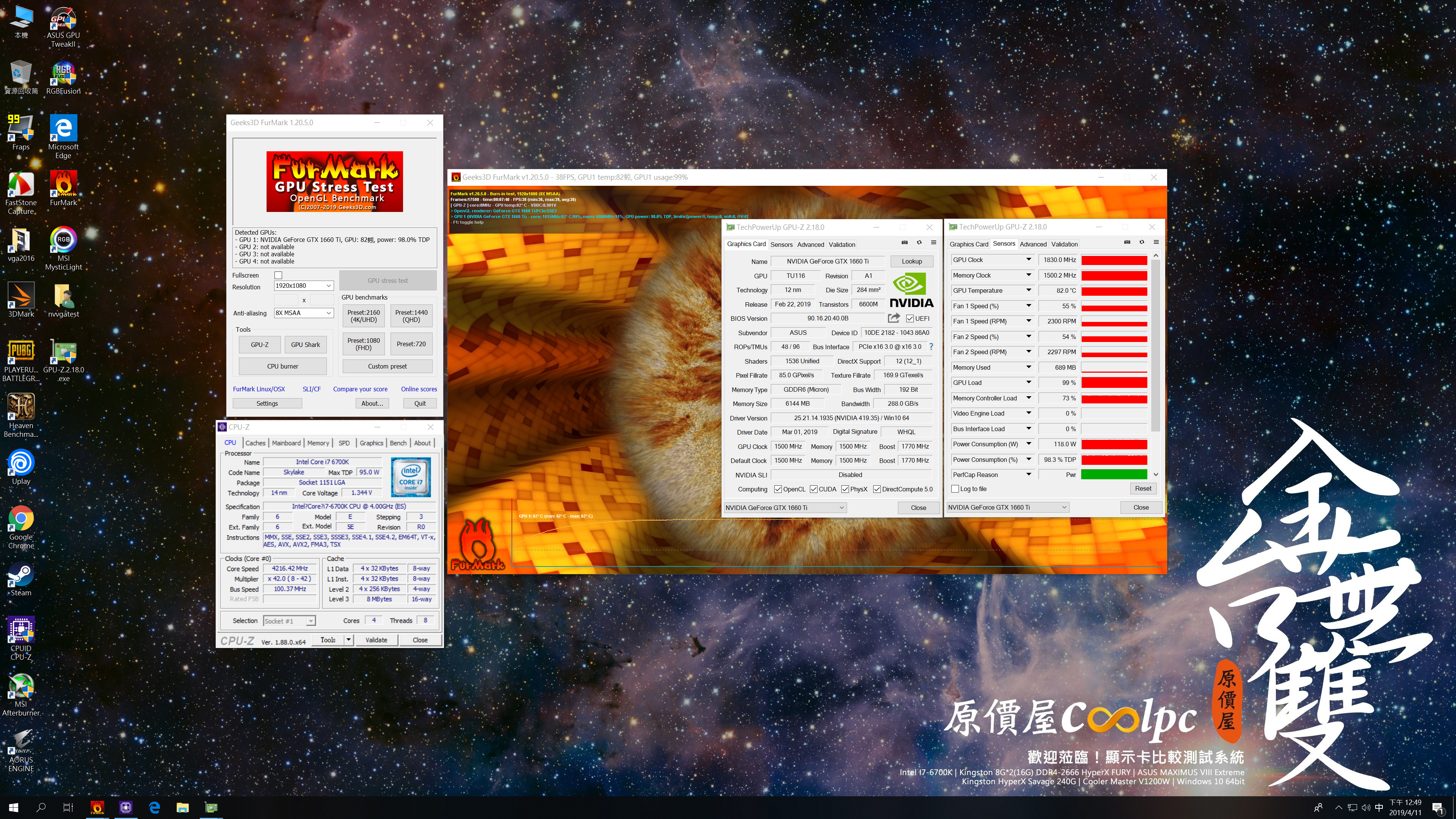This screenshot has height=819, width=1456.
Task: Click BIOS export share icon in GPU-Z
Action: (x=894, y=318)
